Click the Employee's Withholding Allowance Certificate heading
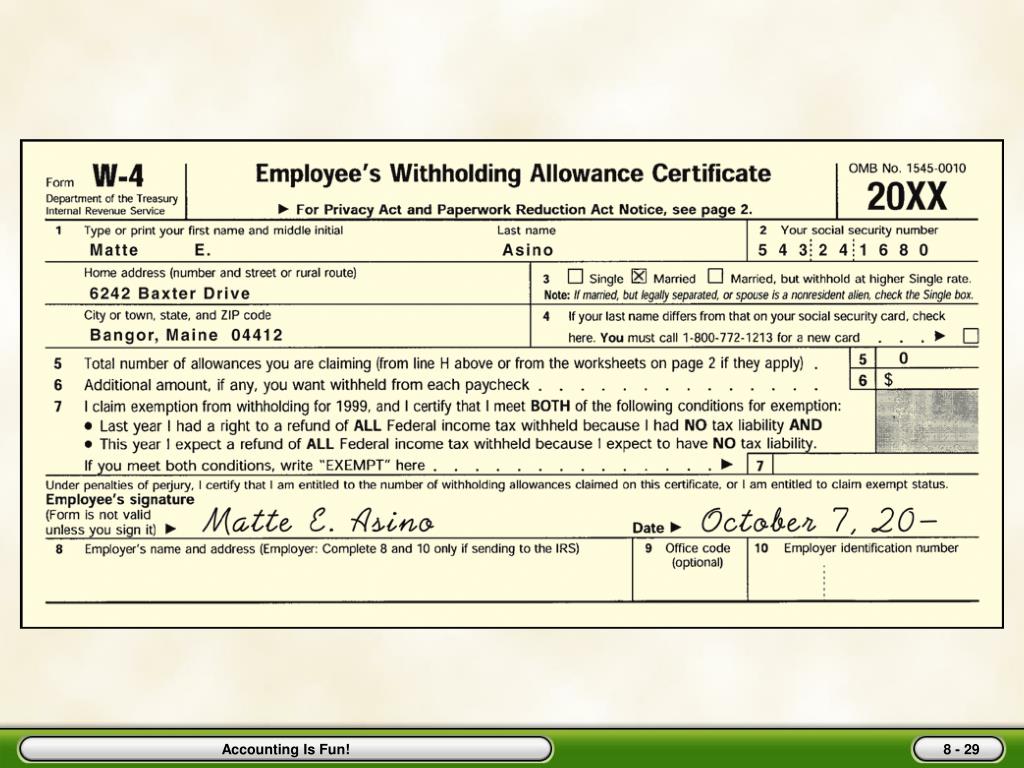 click(513, 174)
